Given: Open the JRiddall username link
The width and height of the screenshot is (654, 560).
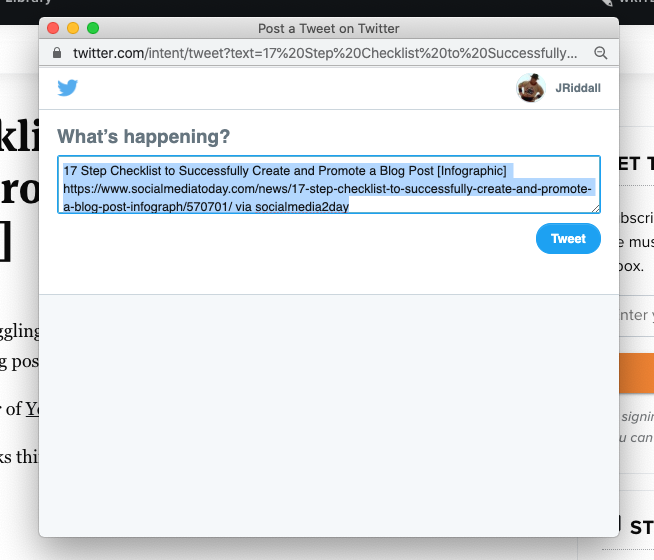Looking at the screenshot, I should point(578,89).
